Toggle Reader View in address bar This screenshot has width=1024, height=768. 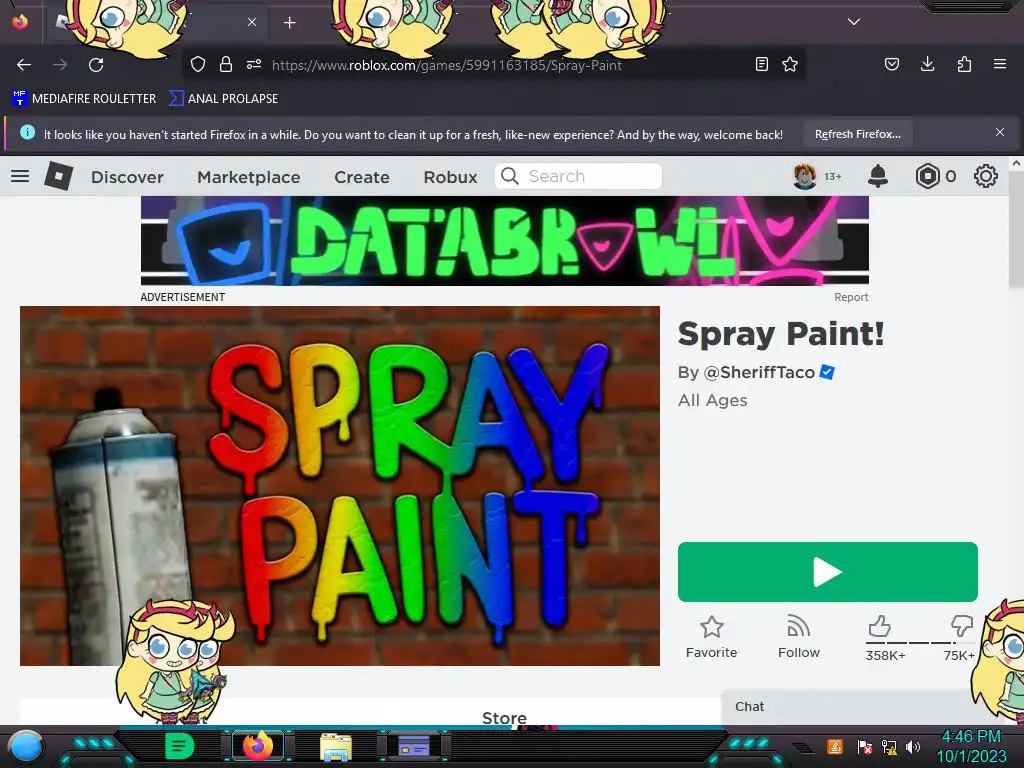pyautogui.click(x=761, y=64)
